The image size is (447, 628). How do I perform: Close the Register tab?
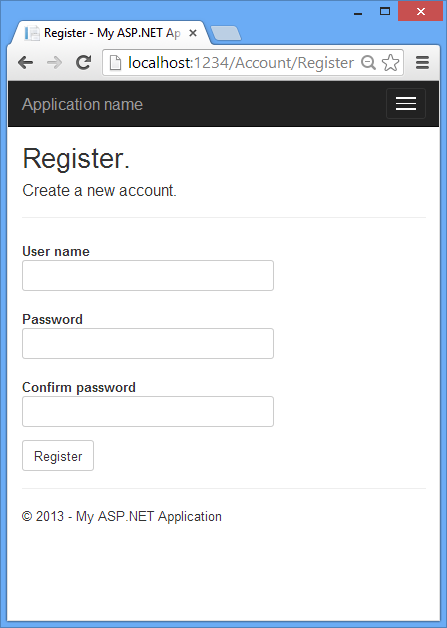point(193,33)
